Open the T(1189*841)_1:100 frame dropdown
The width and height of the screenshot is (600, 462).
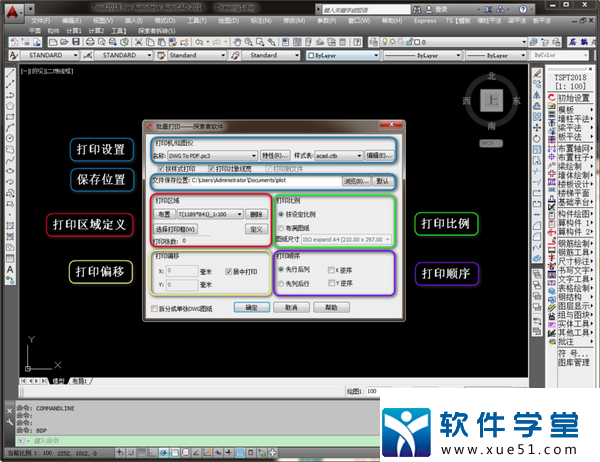pos(238,214)
